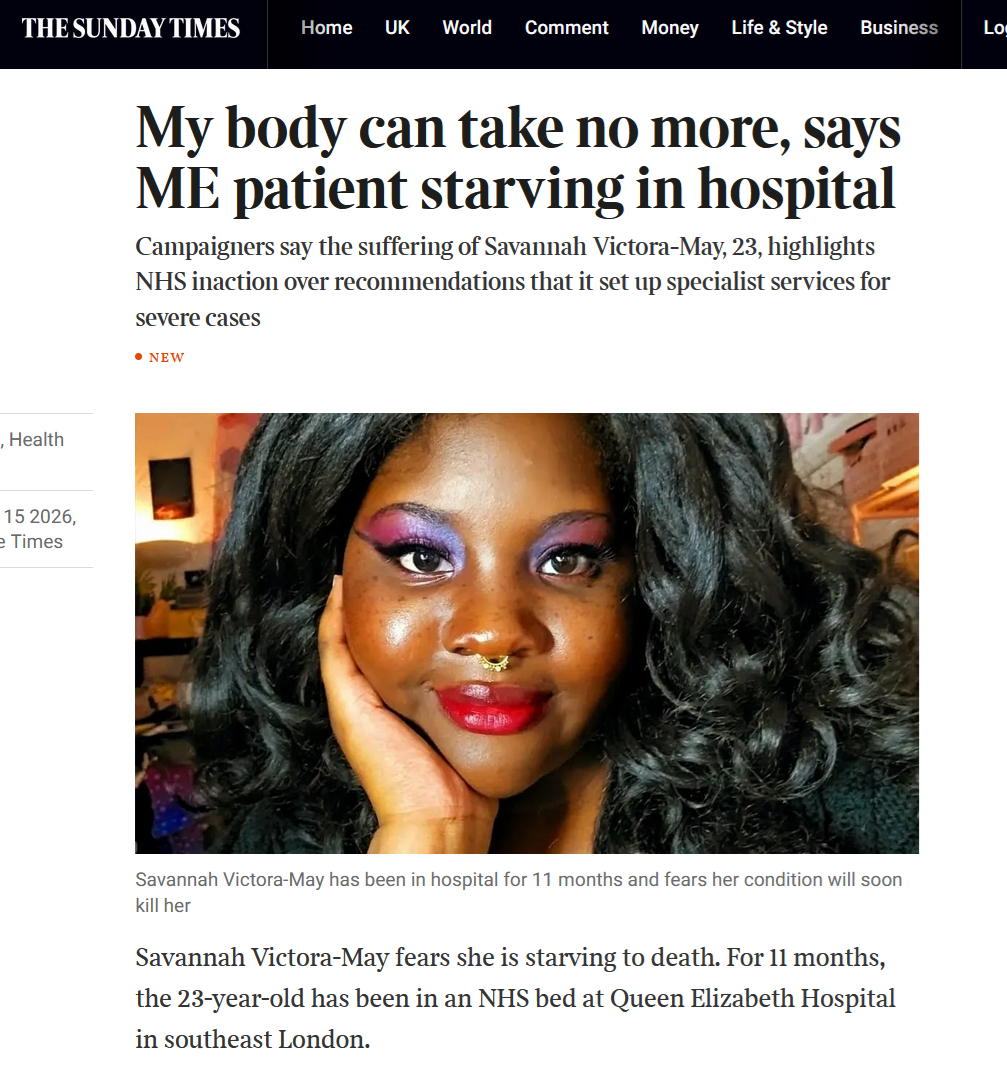Go to the UK section
Image resolution: width=1007 pixels, height=1079 pixels.
[397, 28]
